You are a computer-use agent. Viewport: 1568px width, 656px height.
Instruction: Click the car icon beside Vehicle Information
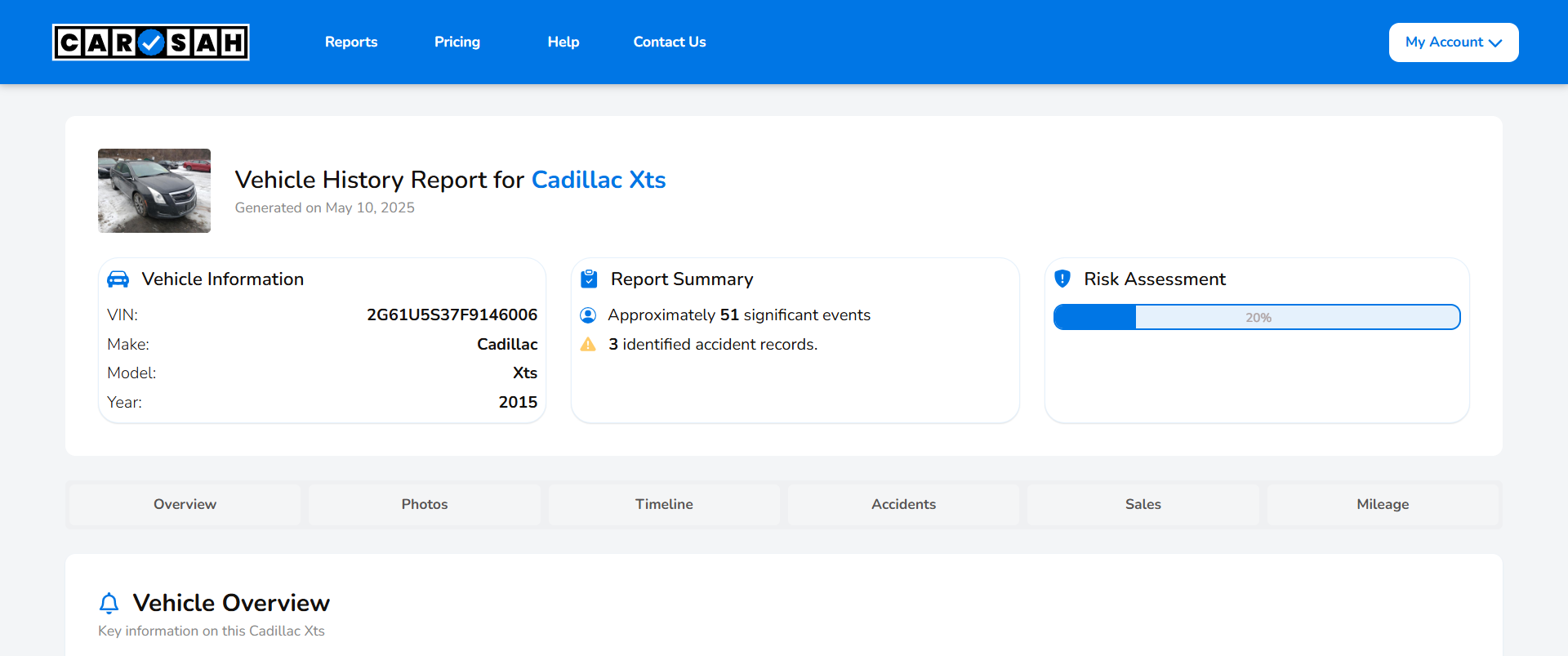pyautogui.click(x=118, y=279)
